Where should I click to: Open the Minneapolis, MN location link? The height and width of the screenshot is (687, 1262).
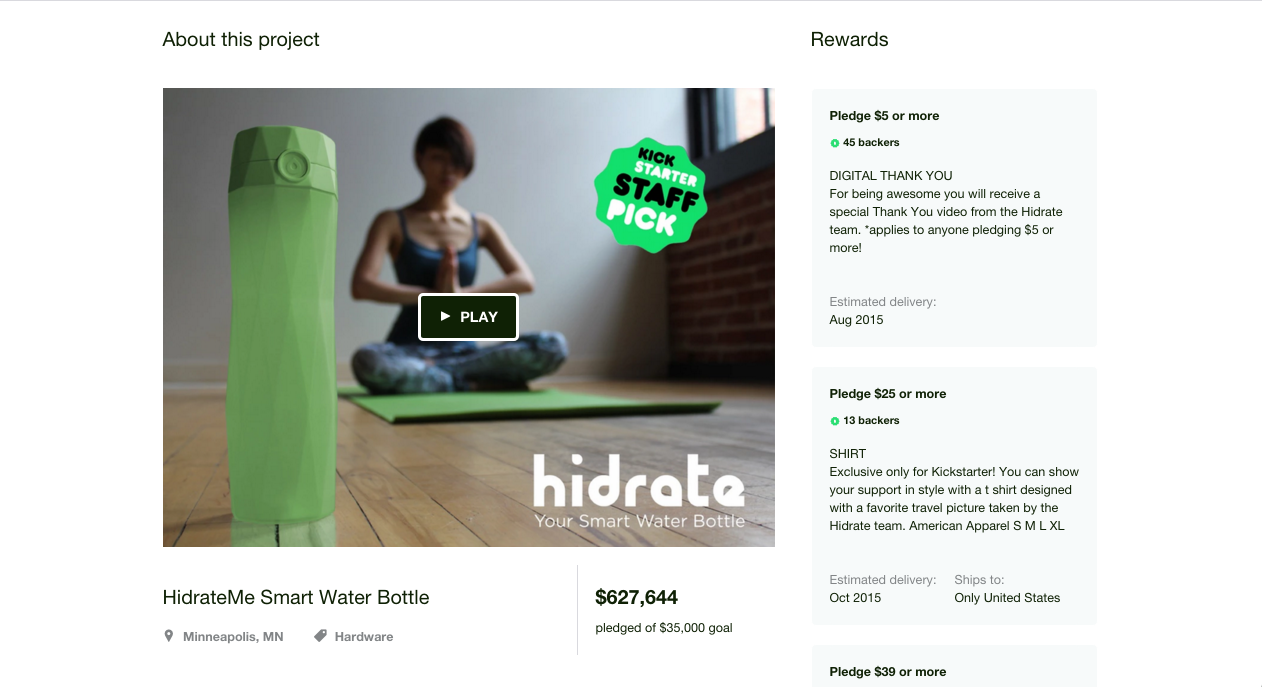pos(233,636)
